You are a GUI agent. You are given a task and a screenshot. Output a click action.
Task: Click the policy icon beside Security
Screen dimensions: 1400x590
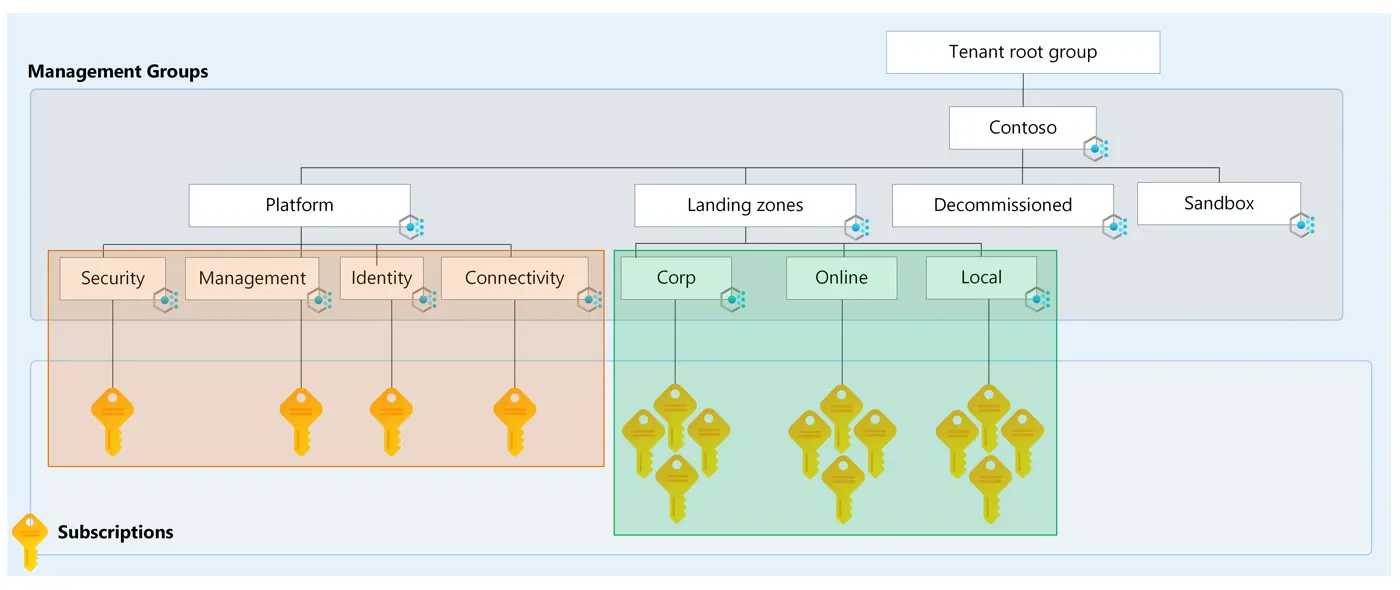[166, 299]
